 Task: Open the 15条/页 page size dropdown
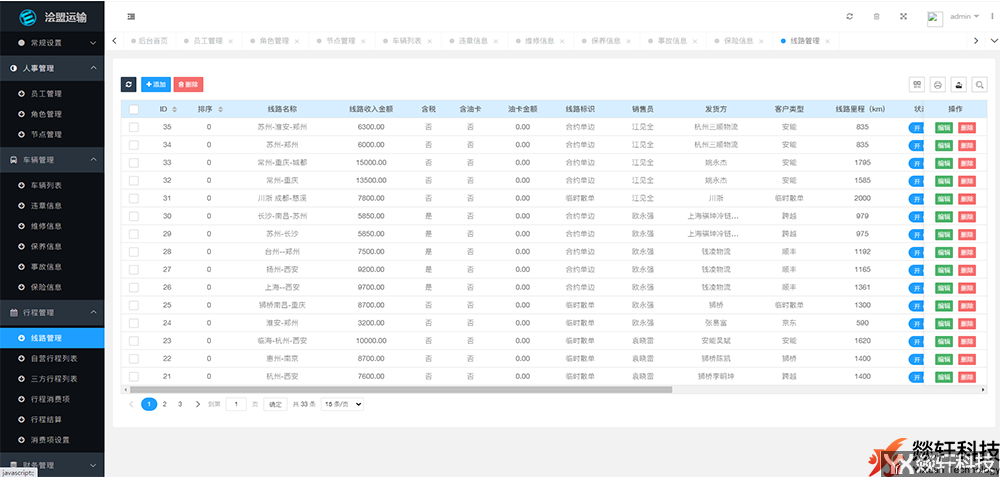(x=342, y=404)
